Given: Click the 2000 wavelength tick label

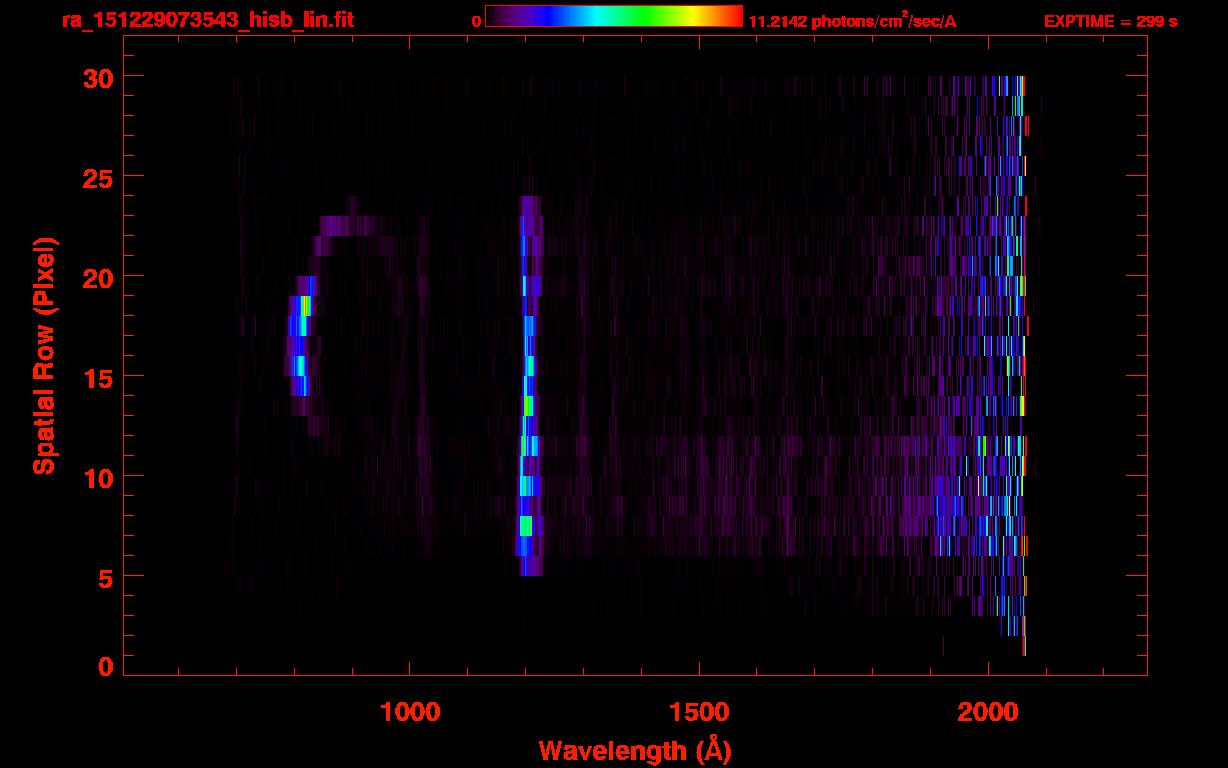Looking at the screenshot, I should pos(988,712).
